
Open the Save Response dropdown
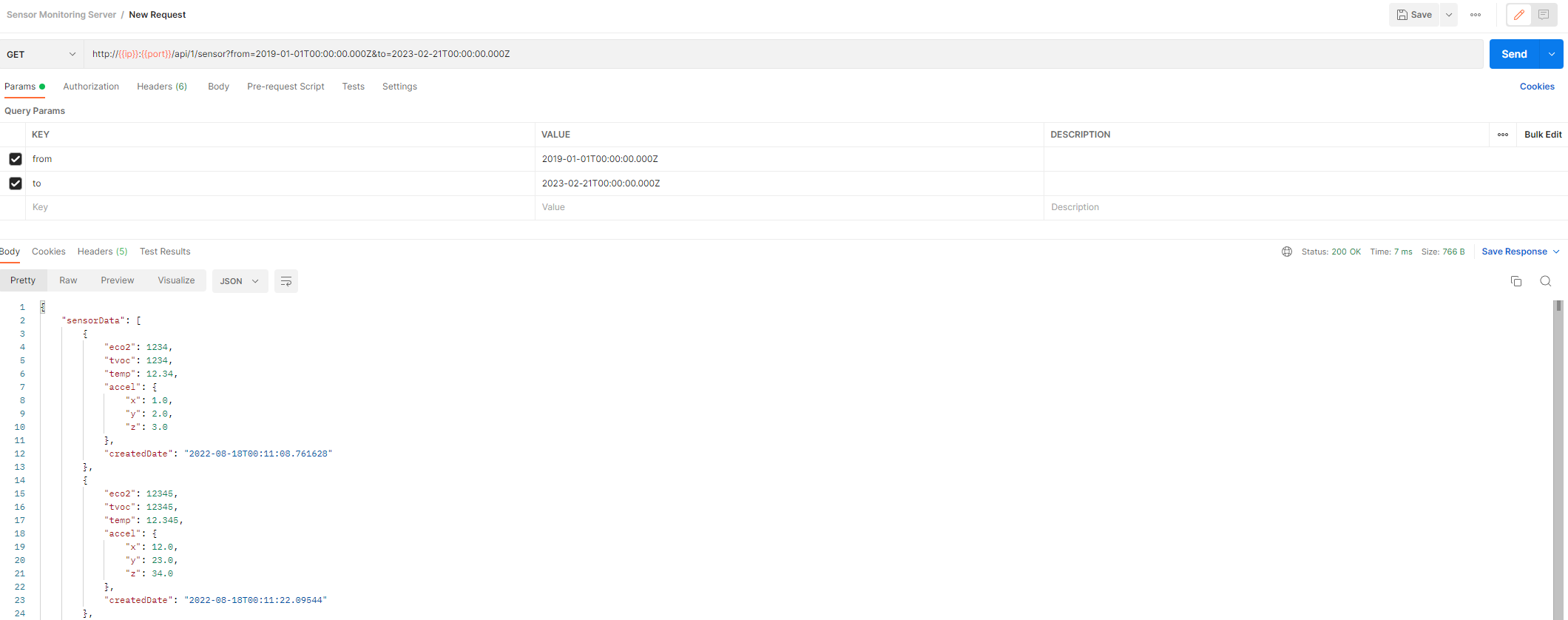point(1521,252)
